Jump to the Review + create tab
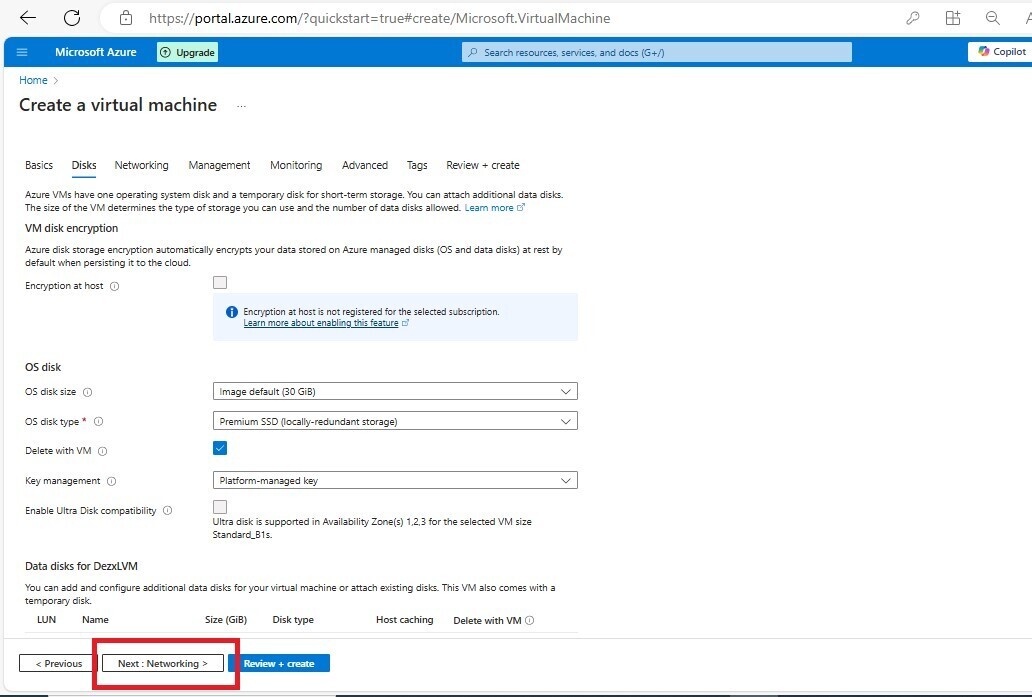The height and width of the screenshot is (697, 1032). (x=483, y=165)
